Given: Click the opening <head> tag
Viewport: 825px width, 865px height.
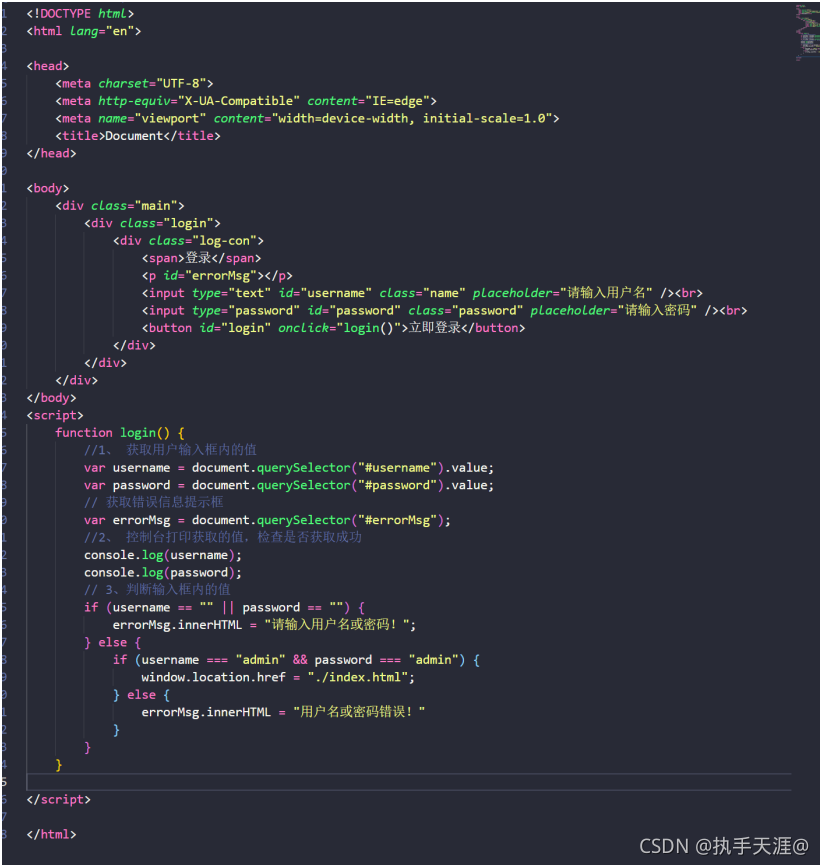Looking at the screenshot, I should tap(47, 66).
